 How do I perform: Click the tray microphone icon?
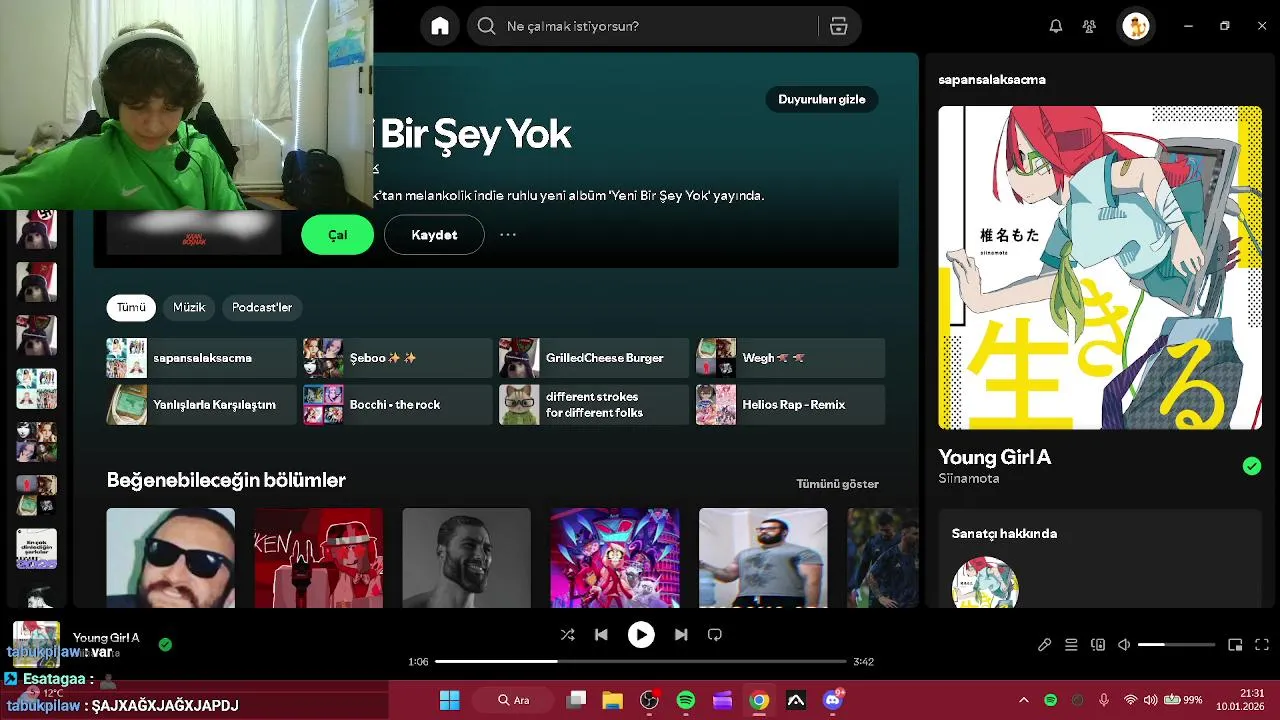(1104, 700)
